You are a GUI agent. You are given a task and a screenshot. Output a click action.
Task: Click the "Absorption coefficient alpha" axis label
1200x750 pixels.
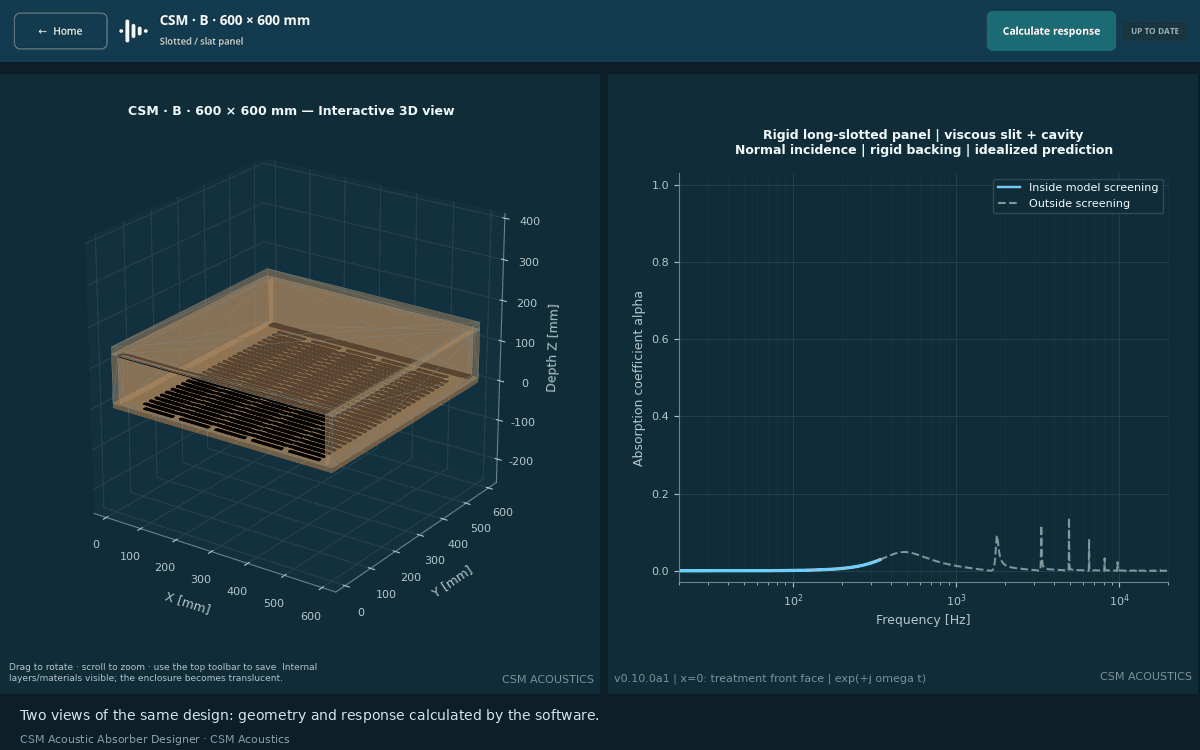(639, 378)
